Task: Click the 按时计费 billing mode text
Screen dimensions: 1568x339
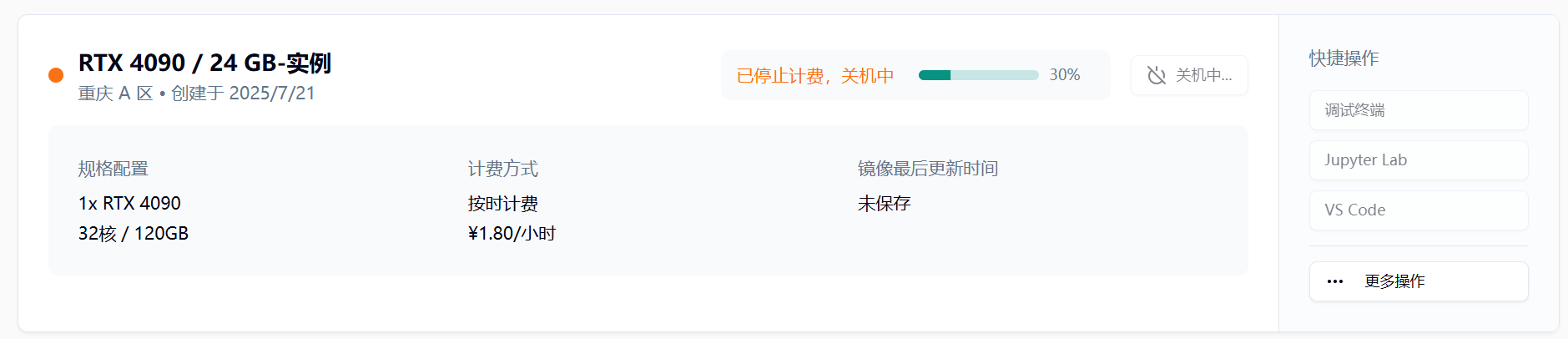Action: click(503, 204)
